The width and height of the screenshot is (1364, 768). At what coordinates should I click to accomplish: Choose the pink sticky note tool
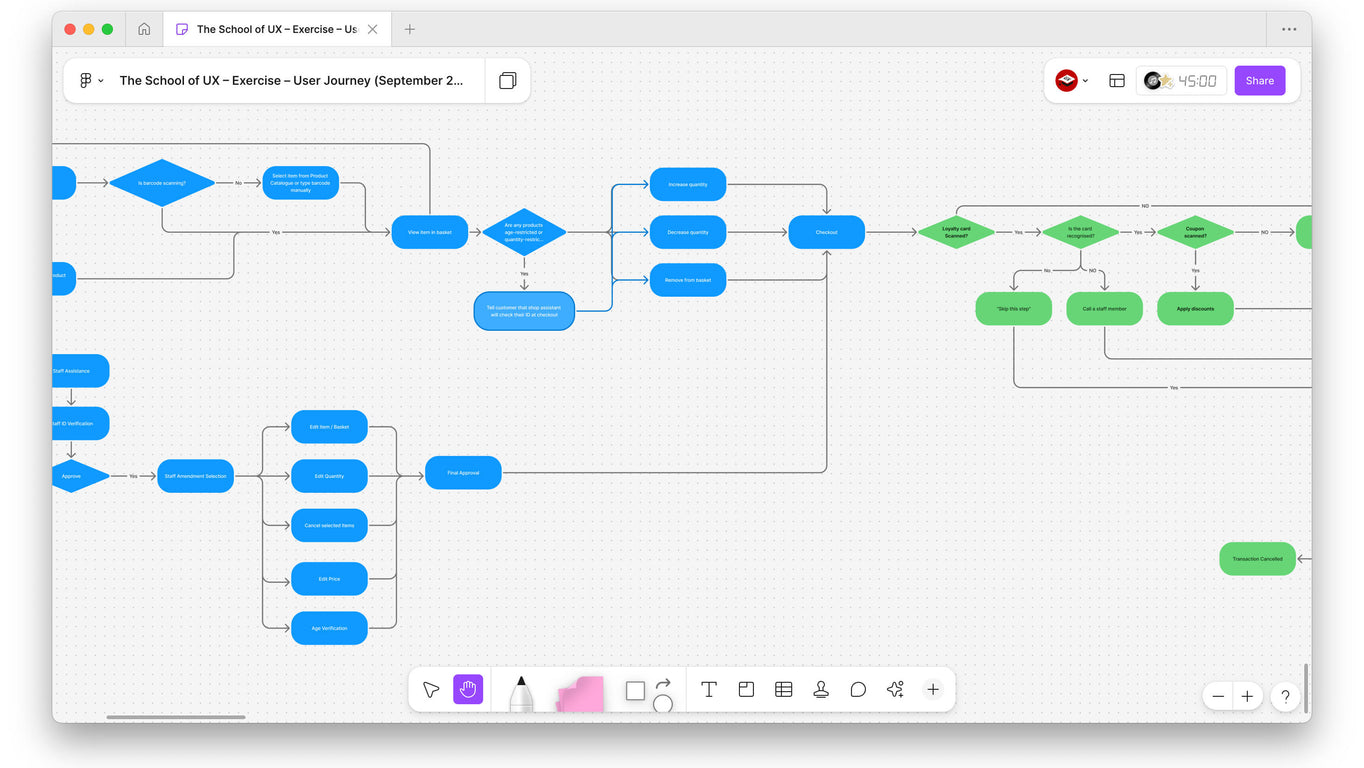(x=580, y=693)
